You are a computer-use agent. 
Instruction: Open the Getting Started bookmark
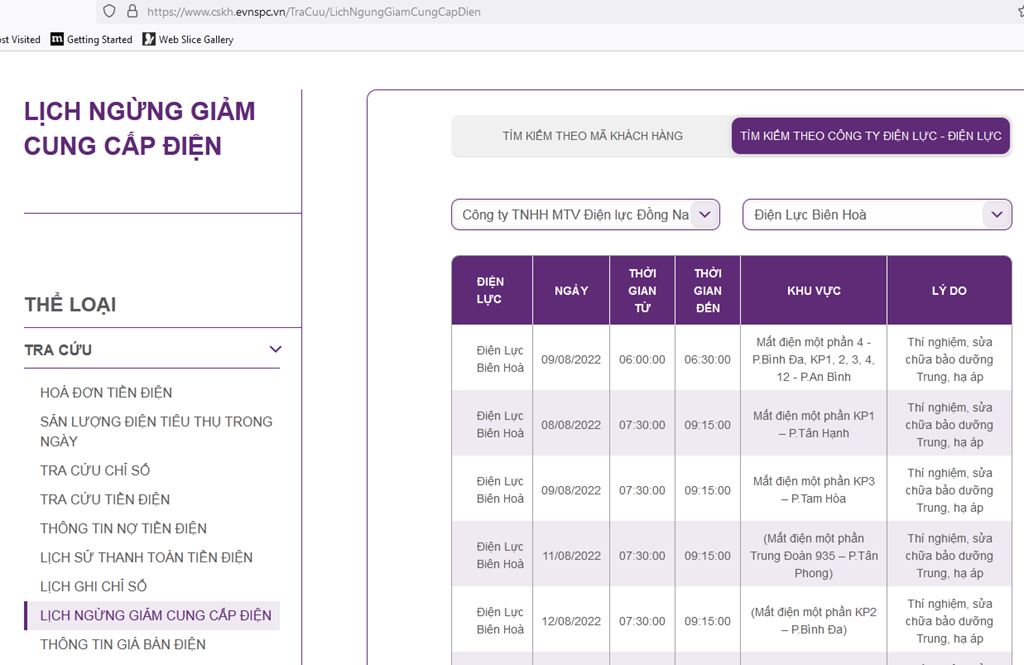click(91, 39)
